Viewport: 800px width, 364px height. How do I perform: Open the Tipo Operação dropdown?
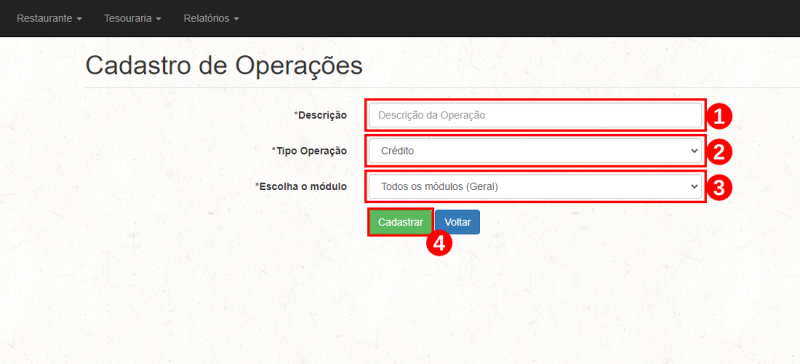click(x=535, y=151)
